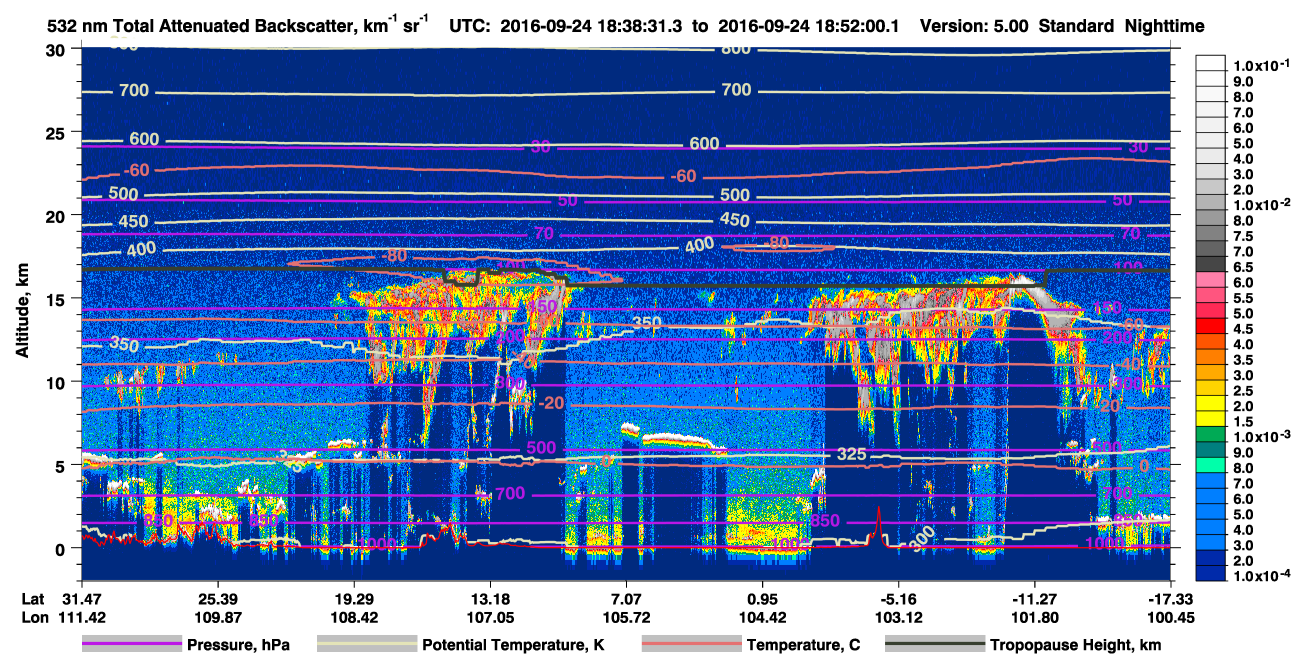Click the "Lat" row label
This screenshot has height=667, width=1300.
point(32,597)
